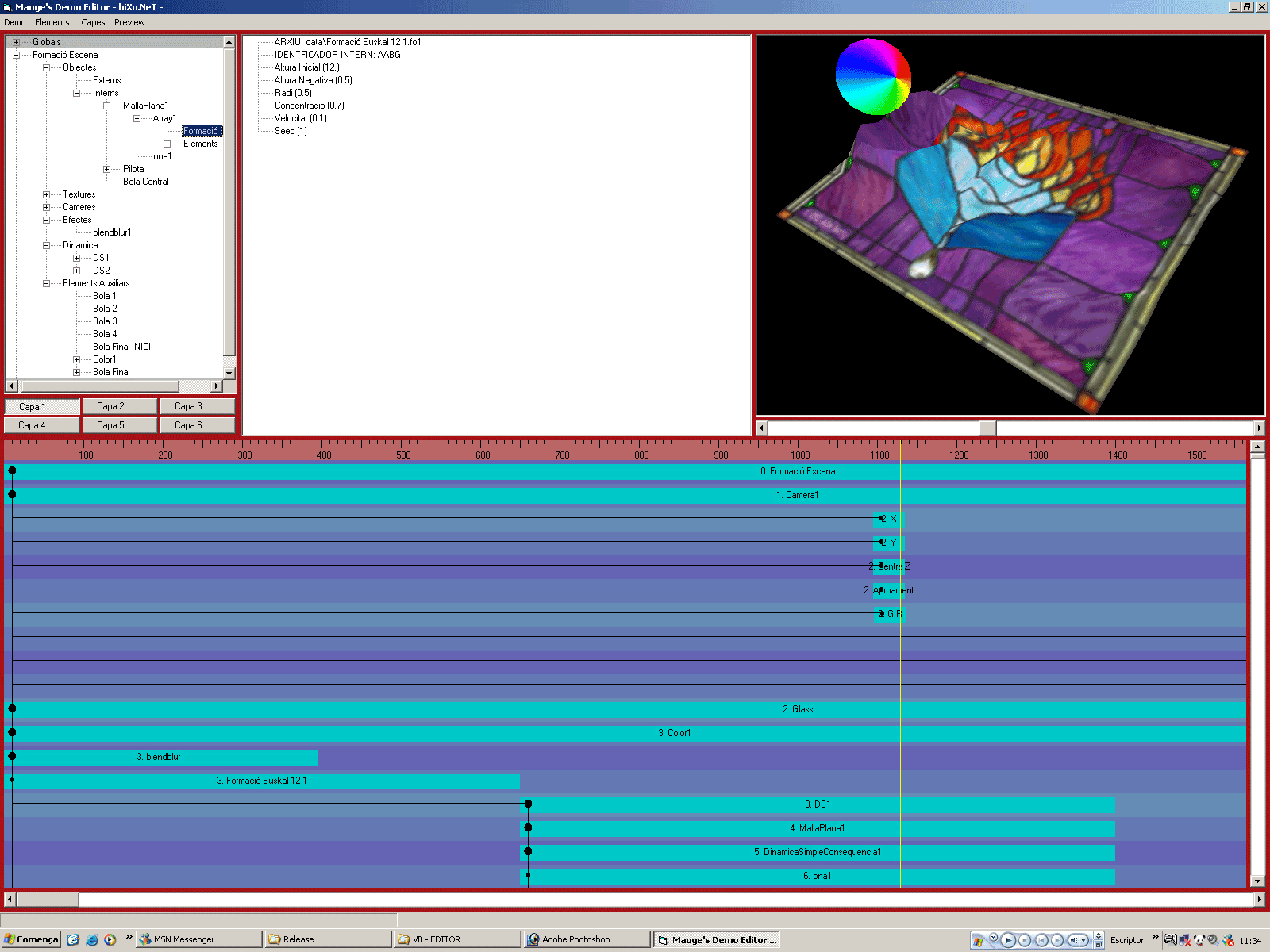Open the Preview menu
This screenshot has width=1270, height=952.
tap(129, 22)
